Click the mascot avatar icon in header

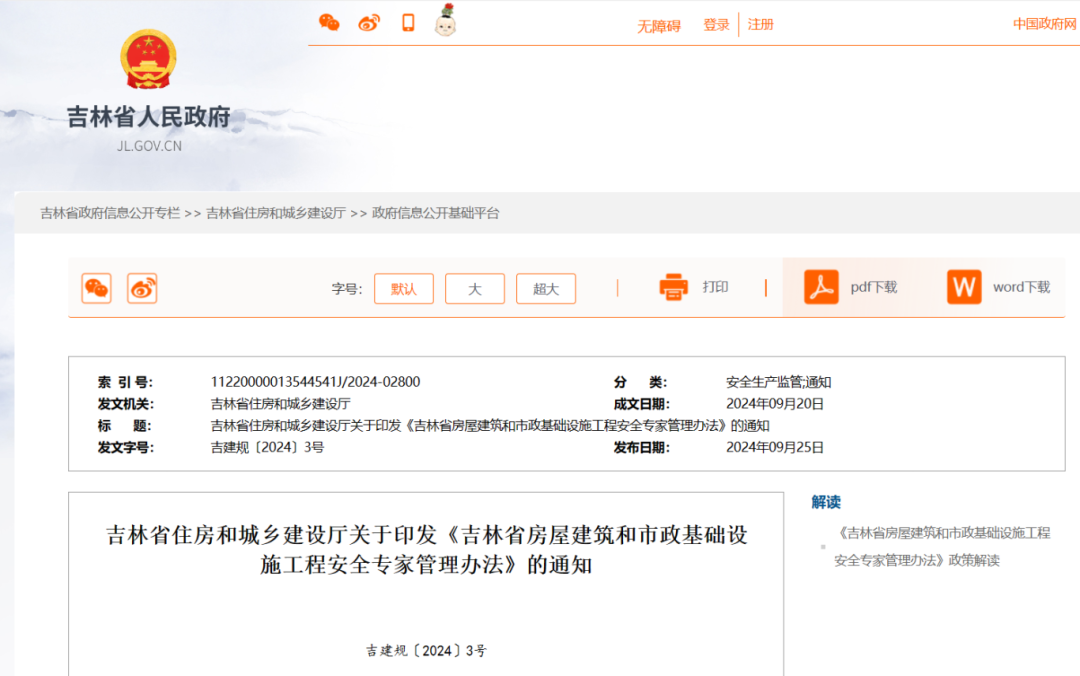point(445,21)
